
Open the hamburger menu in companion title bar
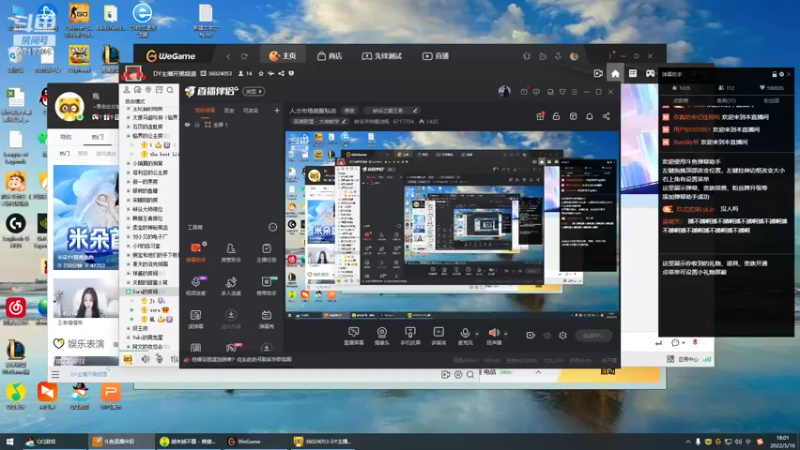pos(574,92)
